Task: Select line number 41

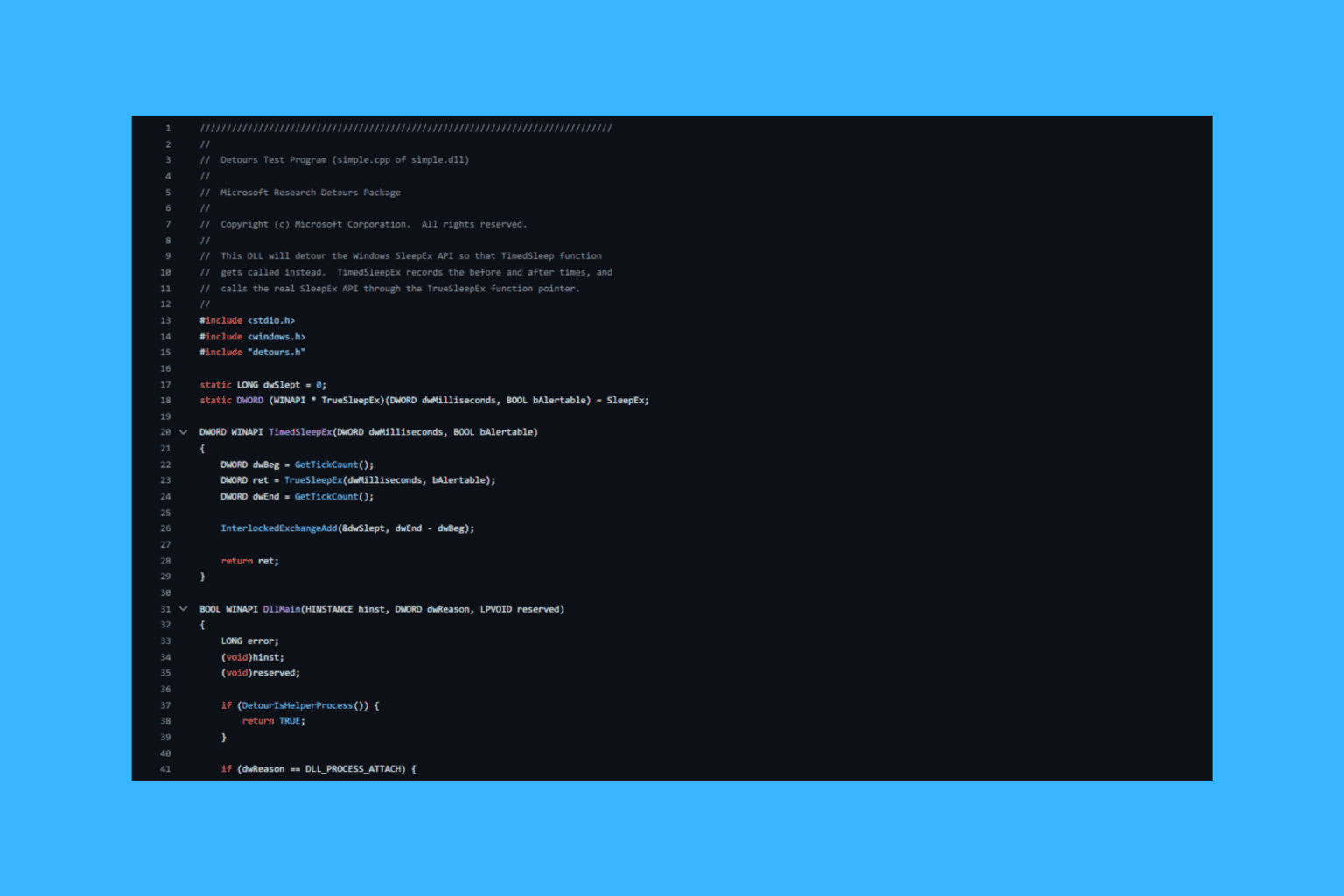Action: [165, 769]
